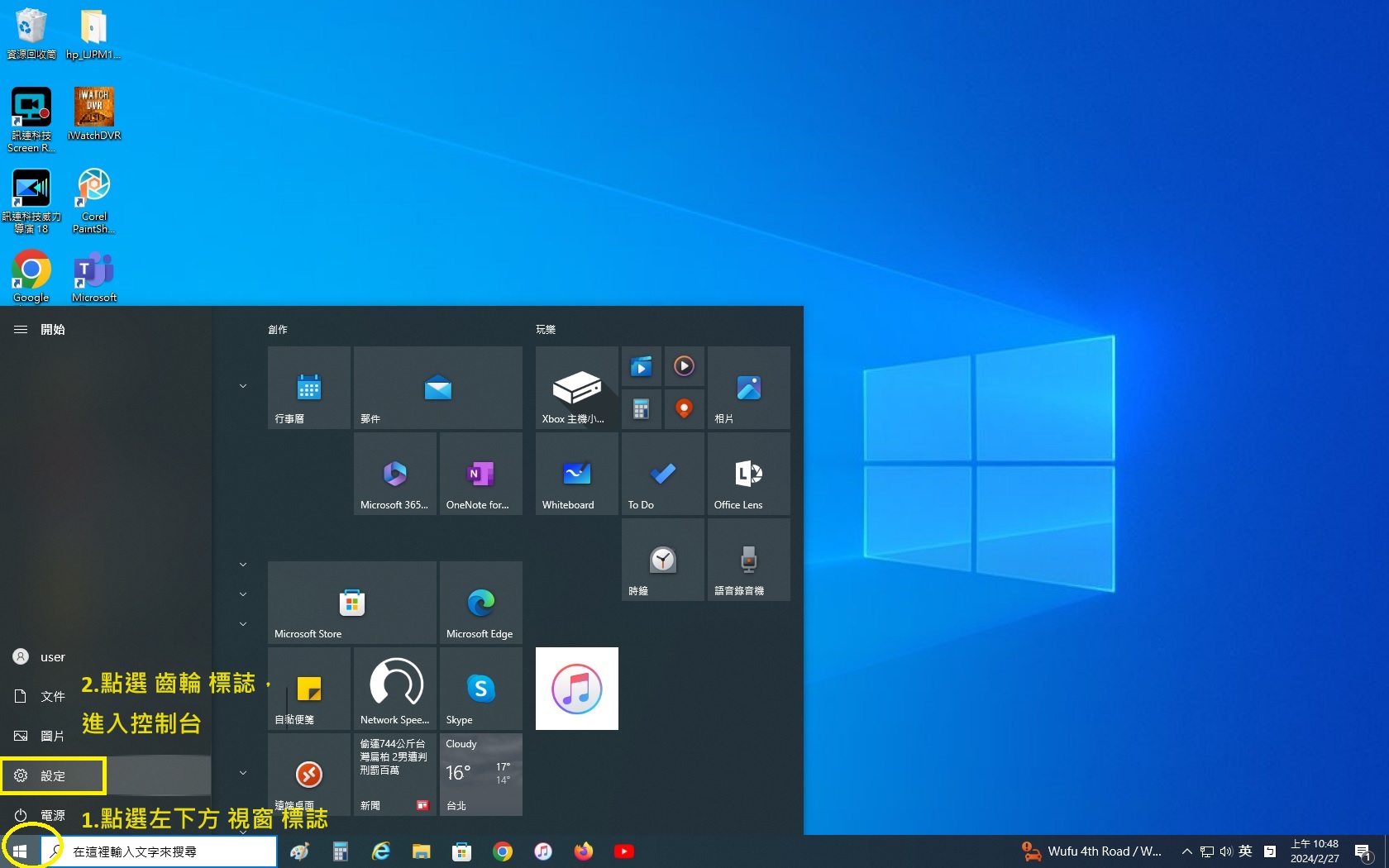Open the 語音錄音機 voice recorder tile
This screenshot has height=868, width=1389.
[x=749, y=560]
